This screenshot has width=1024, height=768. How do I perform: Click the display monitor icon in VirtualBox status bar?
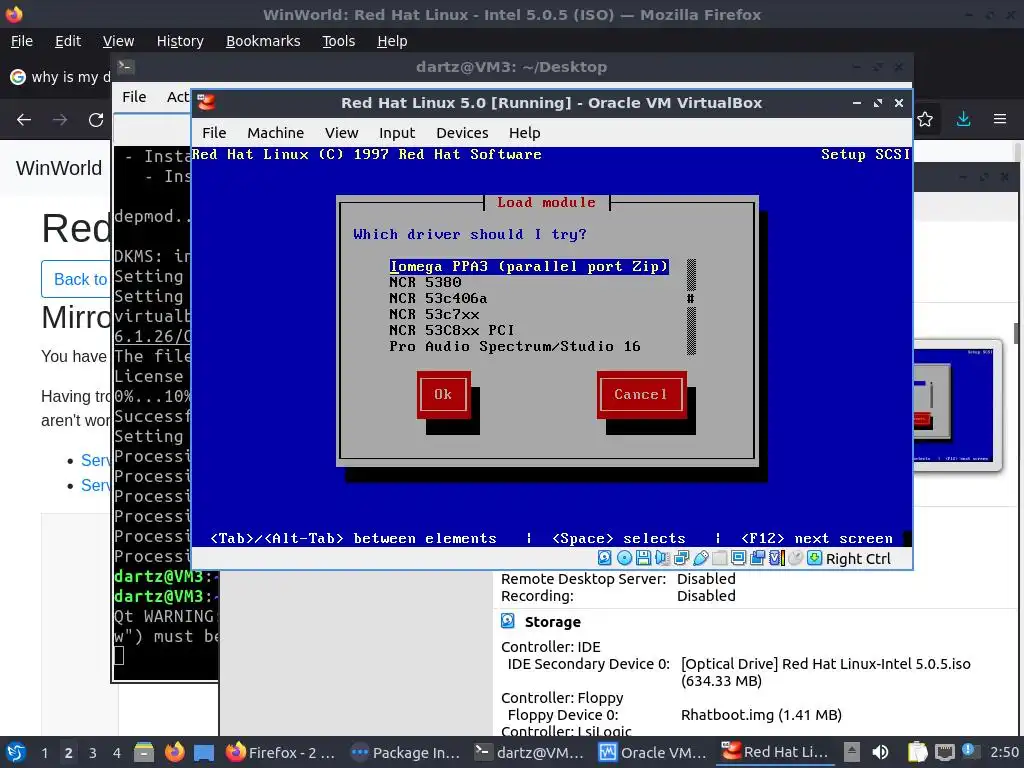coord(739,558)
